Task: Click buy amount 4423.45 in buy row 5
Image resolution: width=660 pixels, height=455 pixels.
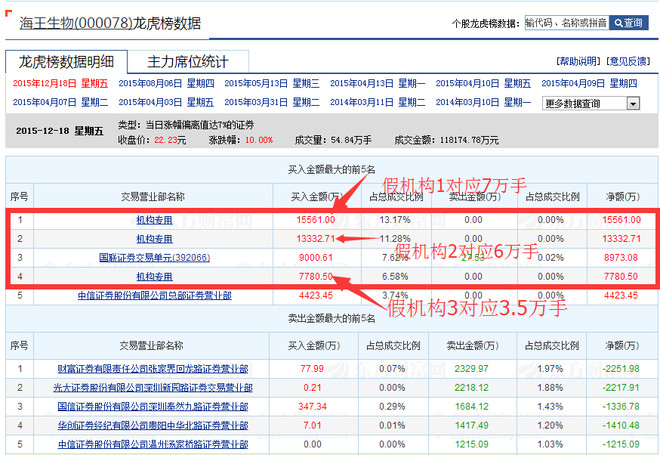Action: tap(316, 295)
